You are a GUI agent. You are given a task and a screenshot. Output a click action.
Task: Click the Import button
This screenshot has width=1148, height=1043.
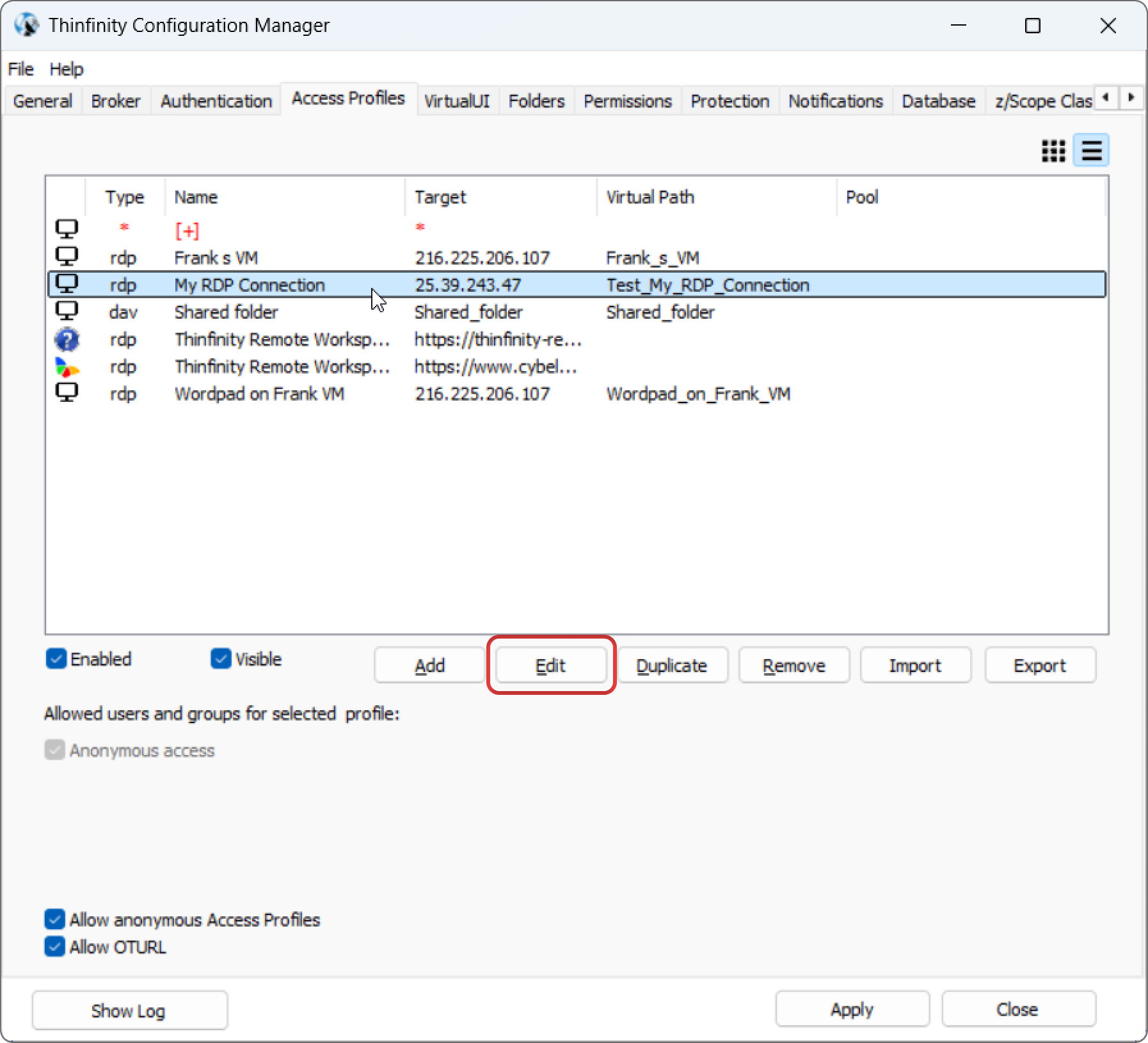pos(915,665)
